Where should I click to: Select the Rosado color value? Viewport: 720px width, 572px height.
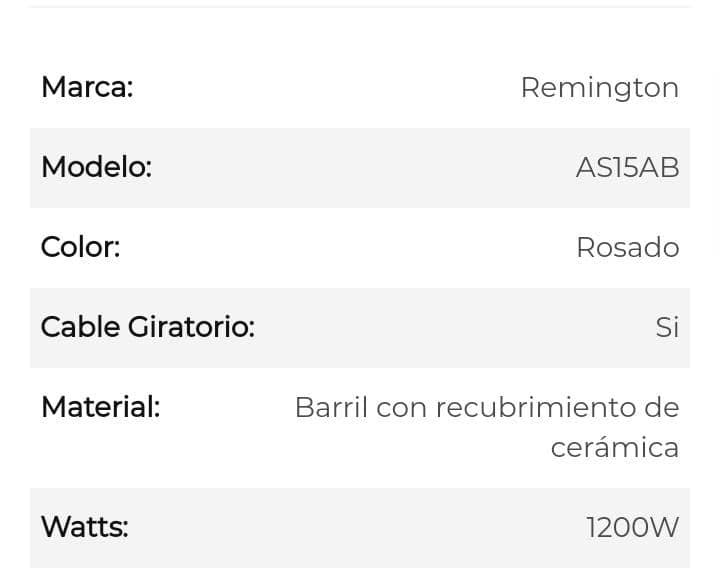point(627,248)
